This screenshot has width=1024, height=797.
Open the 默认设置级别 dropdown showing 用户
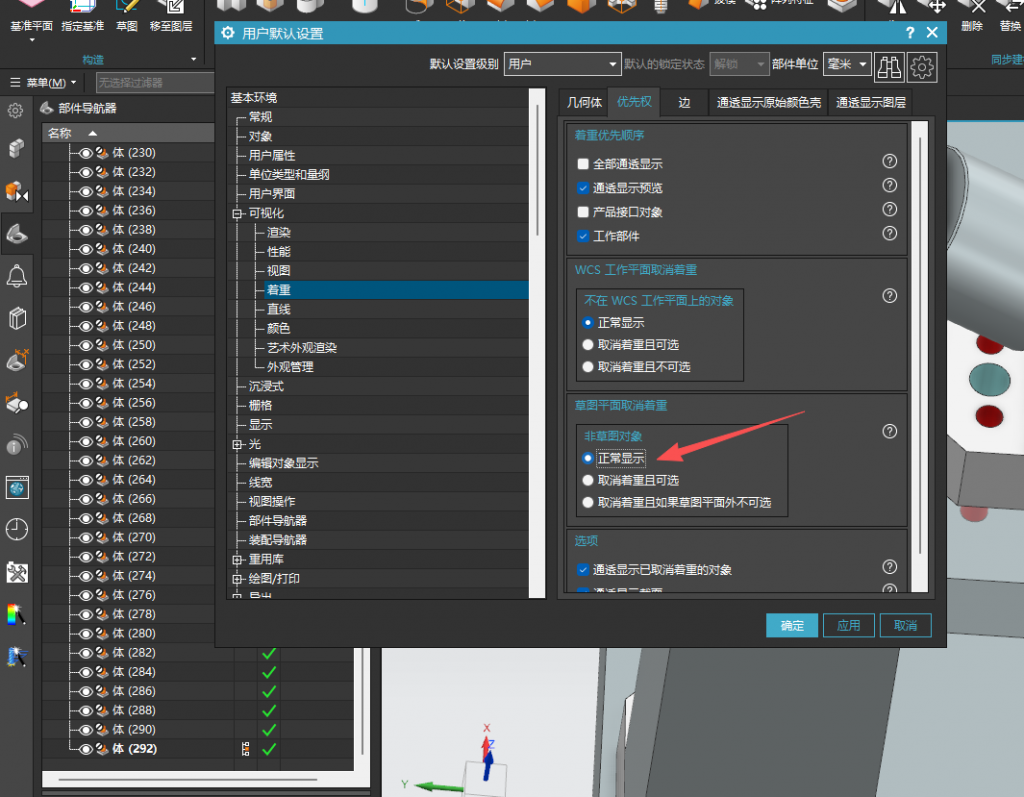point(562,62)
